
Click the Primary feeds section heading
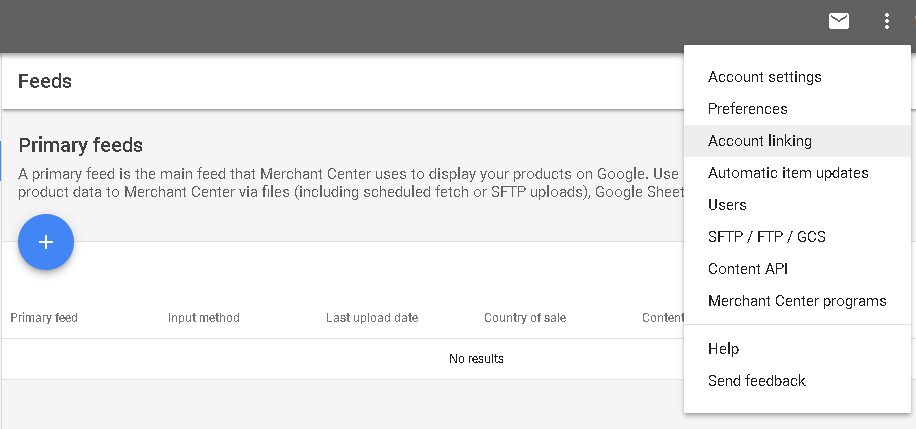click(81, 145)
